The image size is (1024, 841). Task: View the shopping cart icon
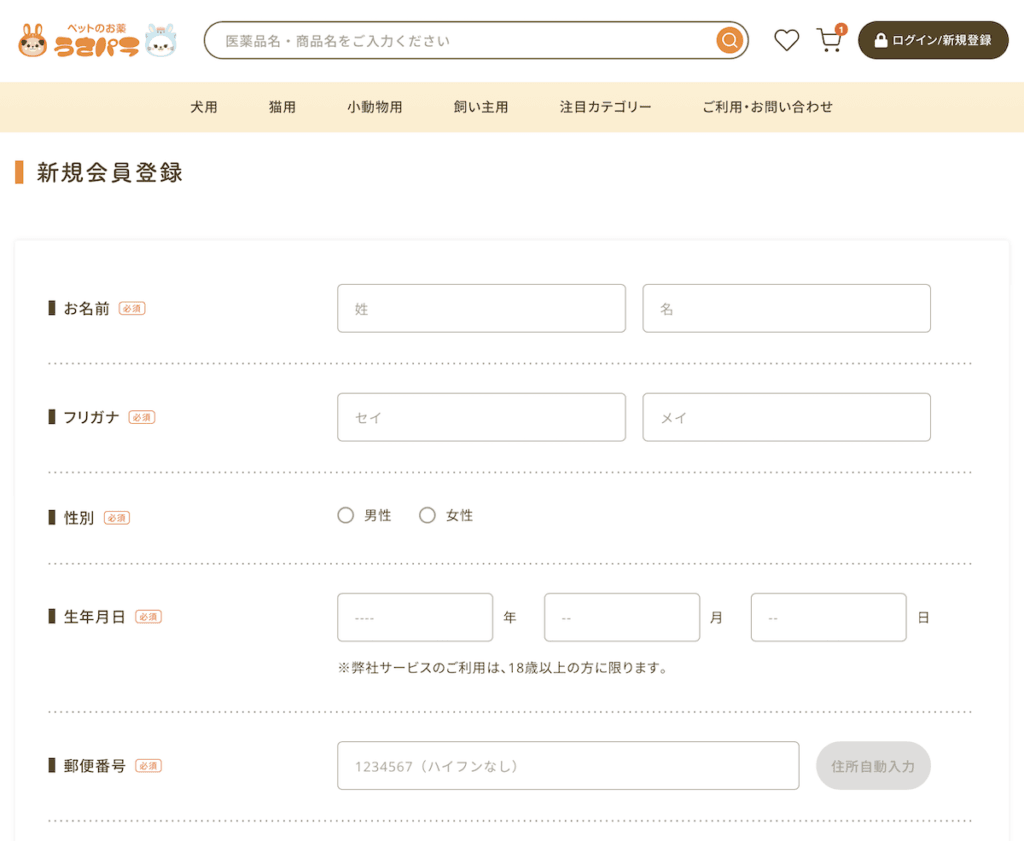point(830,41)
